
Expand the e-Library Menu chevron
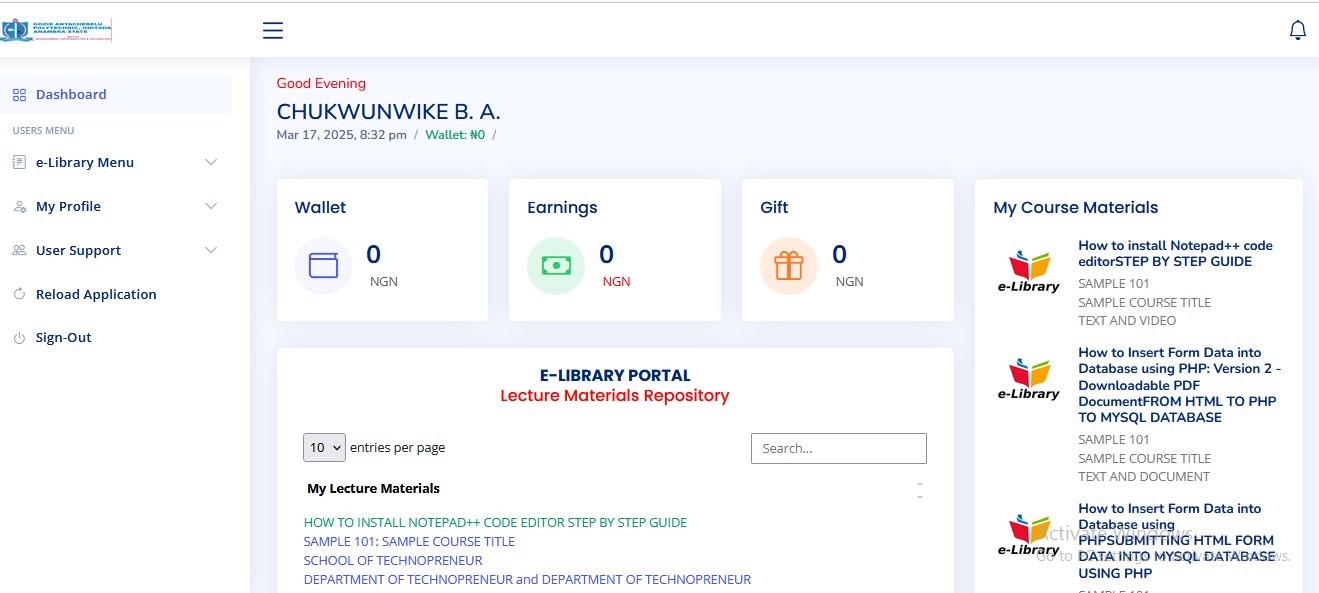(211, 162)
